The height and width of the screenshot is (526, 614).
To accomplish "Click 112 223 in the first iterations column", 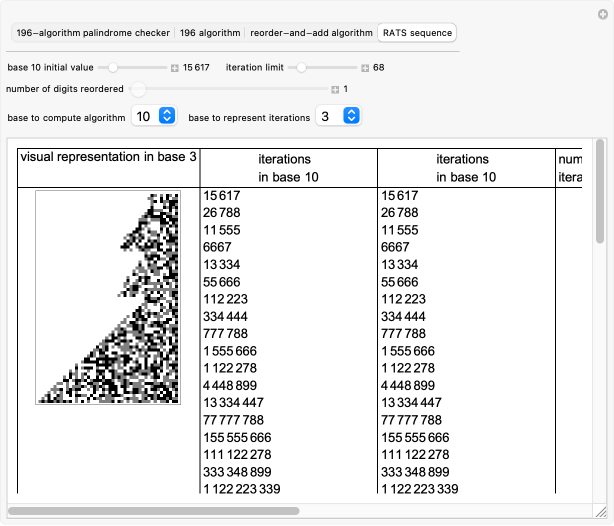I will [x=226, y=299].
